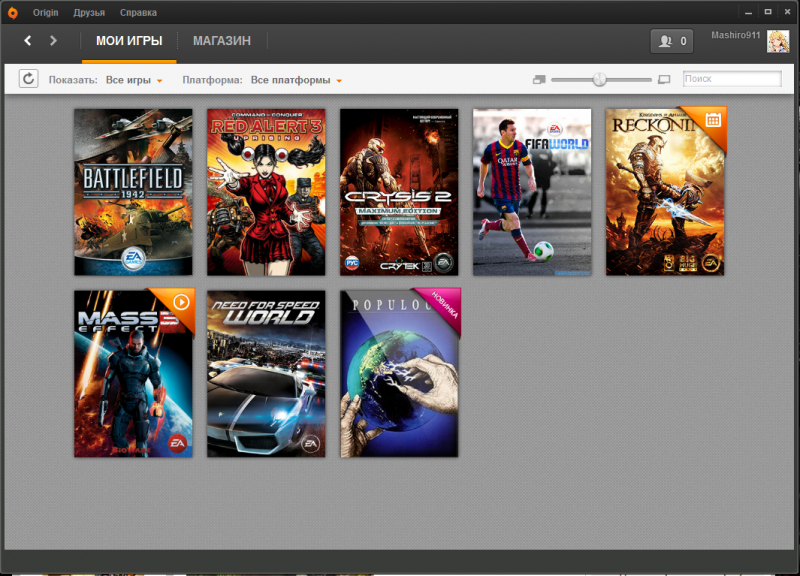Refresh the game library
Image resolution: width=800 pixels, height=576 pixels.
coord(29,79)
